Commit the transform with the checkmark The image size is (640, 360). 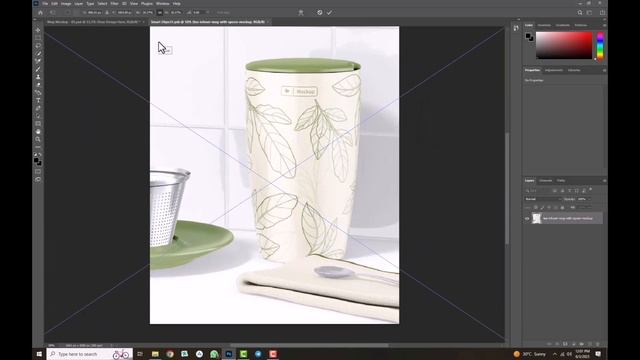coord(329,13)
